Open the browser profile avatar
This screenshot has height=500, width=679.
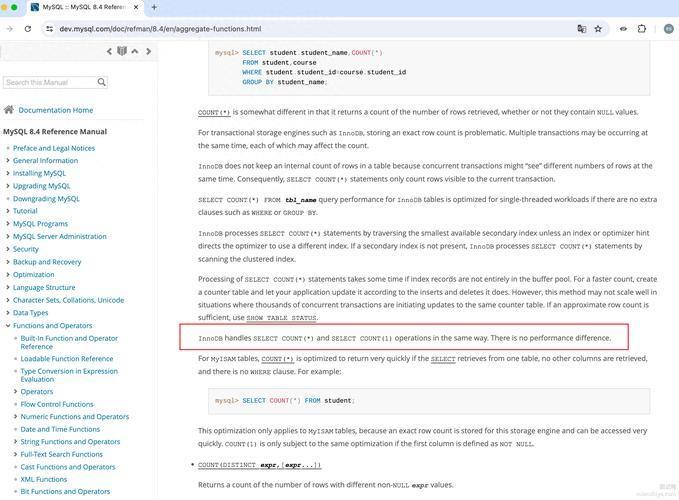click(x=669, y=29)
